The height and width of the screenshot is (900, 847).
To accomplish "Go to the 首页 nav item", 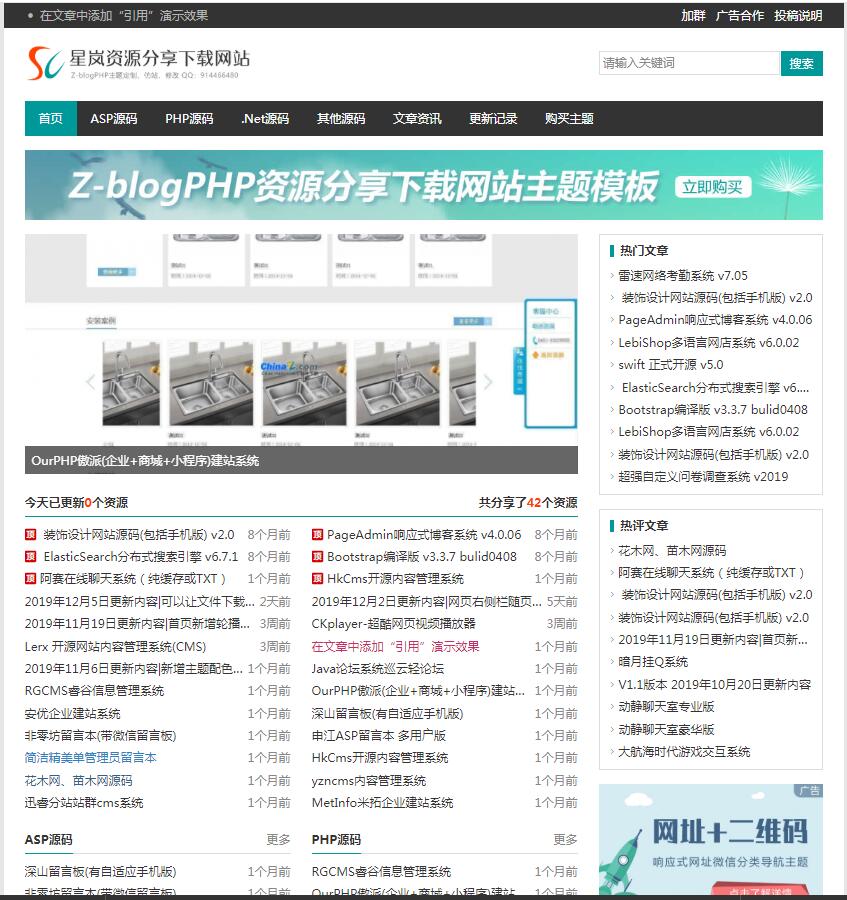I will point(50,118).
